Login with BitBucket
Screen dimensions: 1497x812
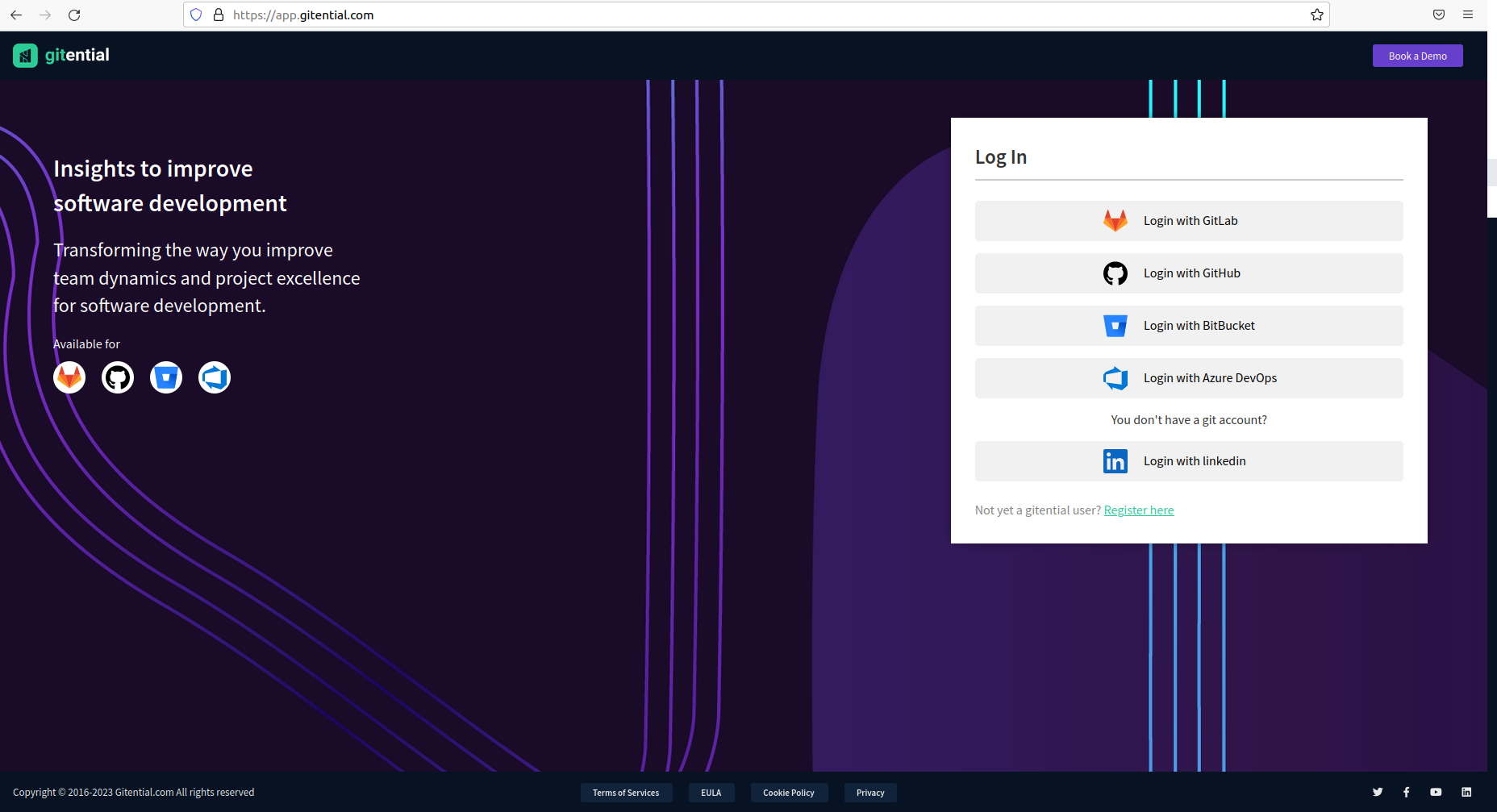1189,326
